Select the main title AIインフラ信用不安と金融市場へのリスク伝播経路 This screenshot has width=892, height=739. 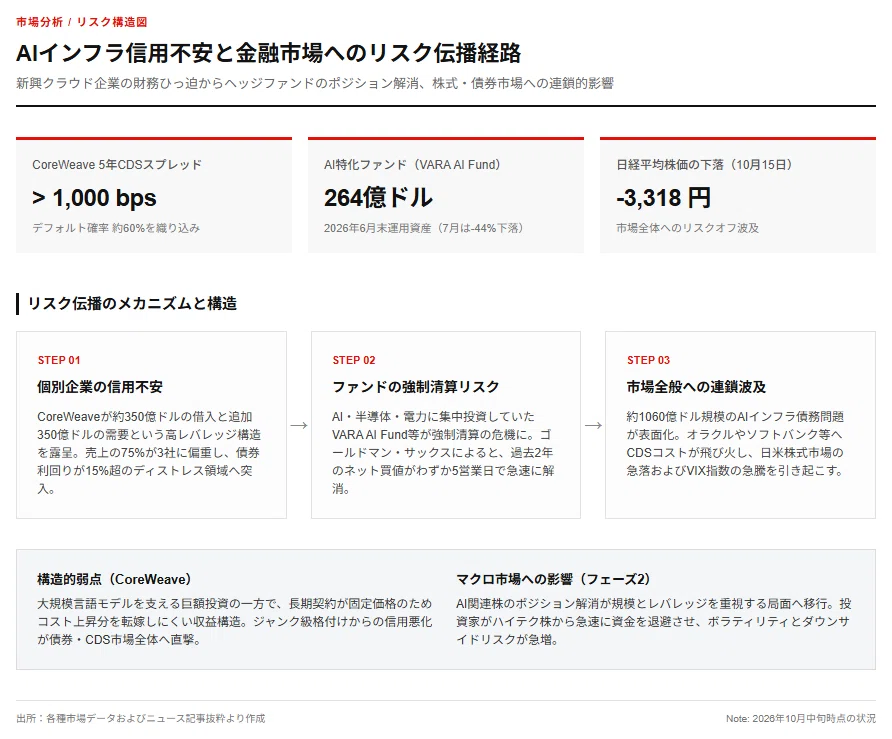(269, 53)
